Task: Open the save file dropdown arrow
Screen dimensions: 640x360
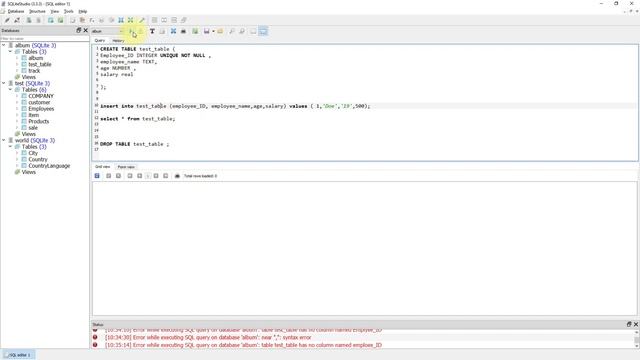Action: point(213,31)
